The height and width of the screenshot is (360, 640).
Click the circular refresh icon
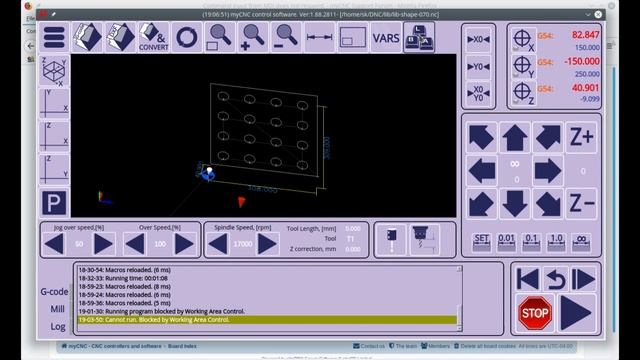(x=187, y=38)
